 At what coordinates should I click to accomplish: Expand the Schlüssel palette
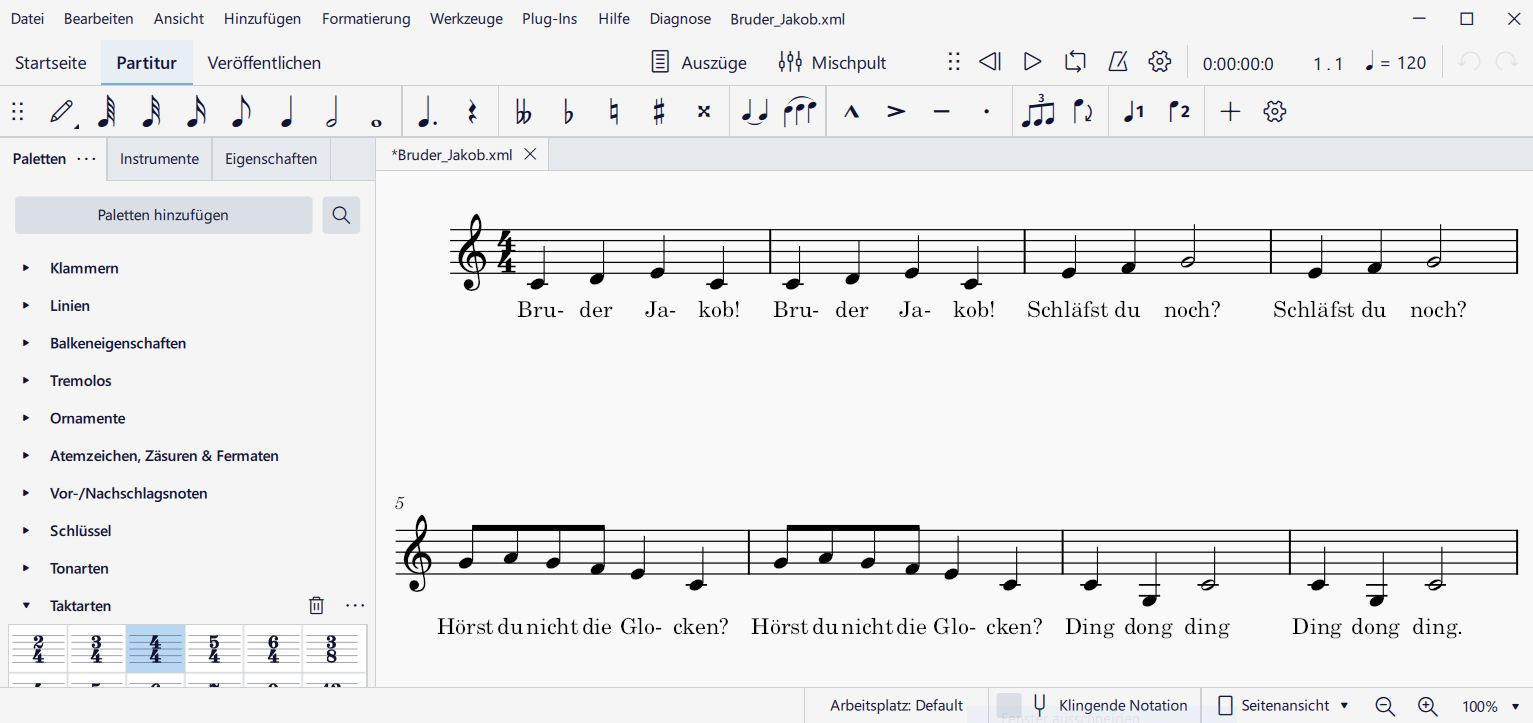(27, 531)
